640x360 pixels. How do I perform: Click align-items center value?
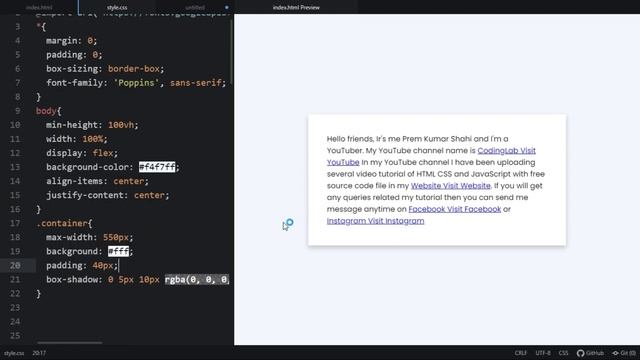[129, 181]
